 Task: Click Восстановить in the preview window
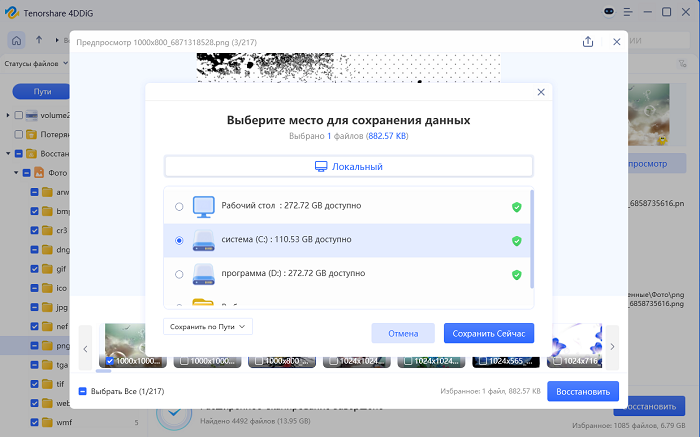point(583,391)
